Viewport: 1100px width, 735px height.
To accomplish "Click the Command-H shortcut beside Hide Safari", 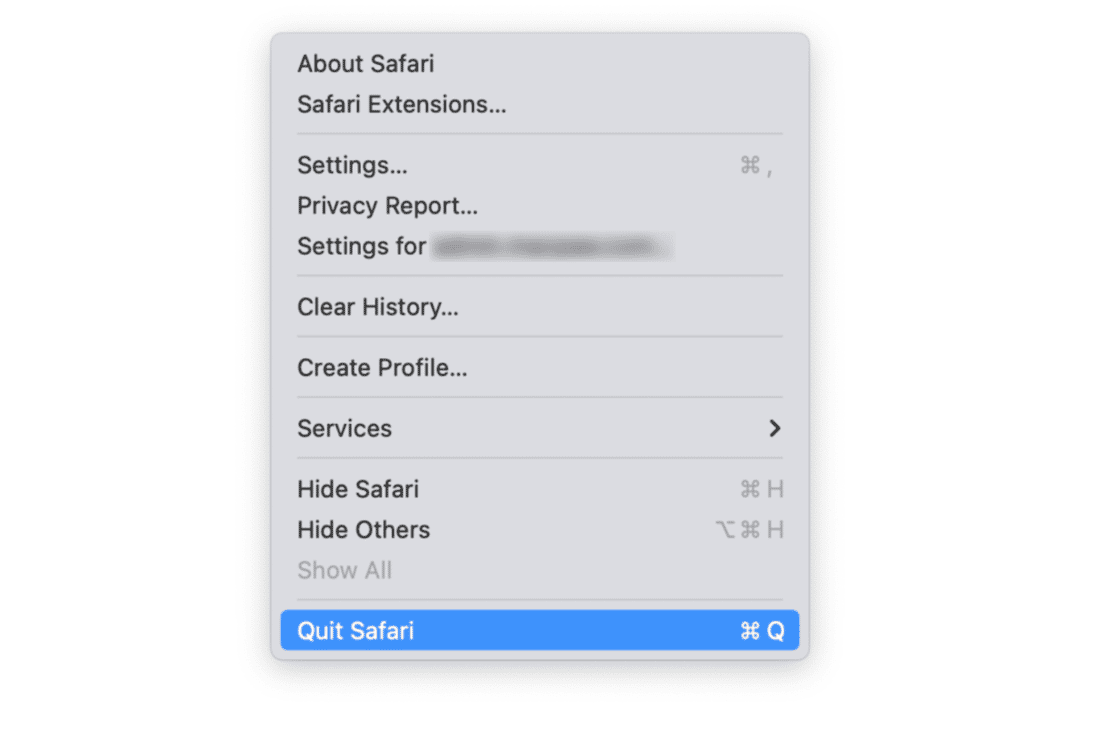I will click(x=761, y=490).
